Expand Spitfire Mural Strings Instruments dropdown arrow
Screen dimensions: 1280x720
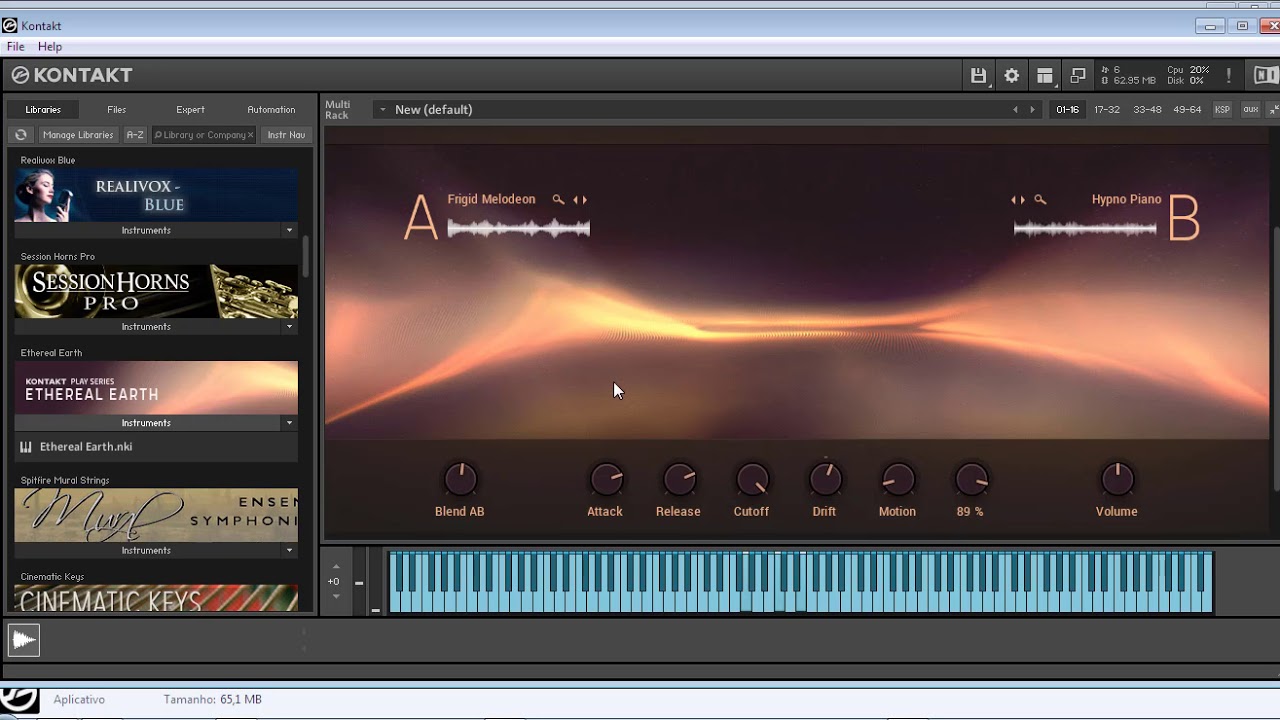(x=290, y=551)
